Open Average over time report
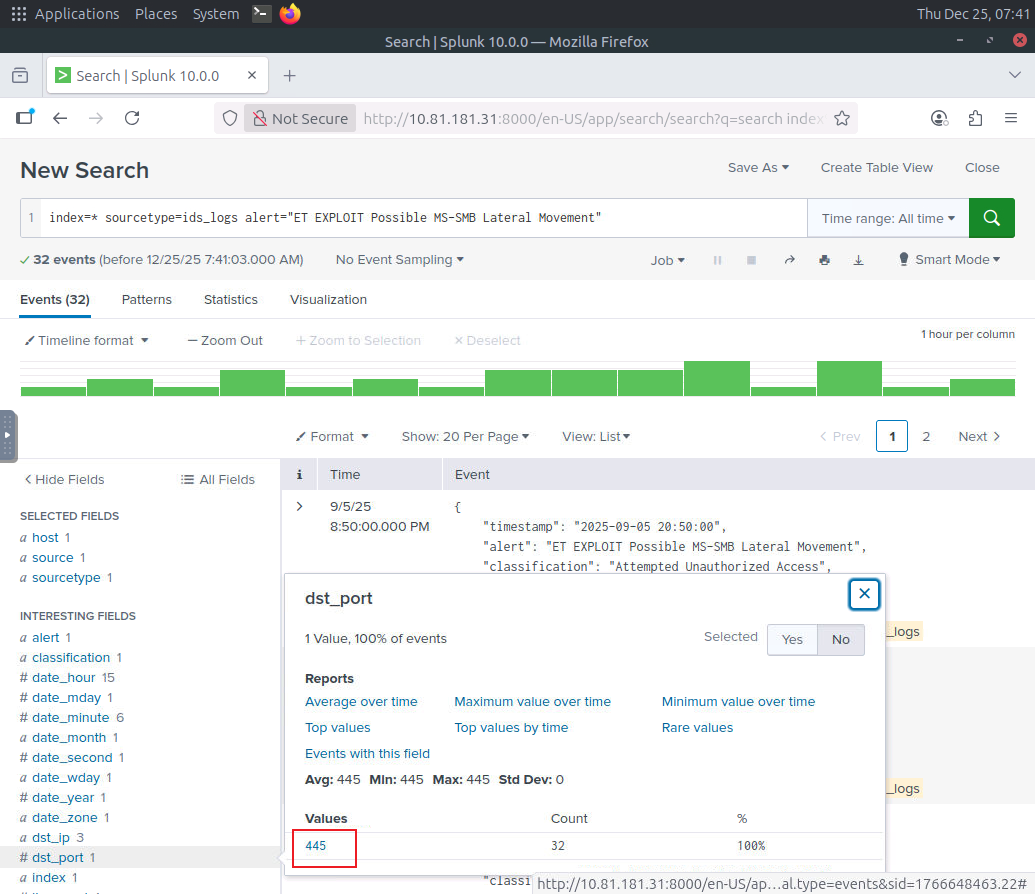The image size is (1035, 894). (361, 701)
